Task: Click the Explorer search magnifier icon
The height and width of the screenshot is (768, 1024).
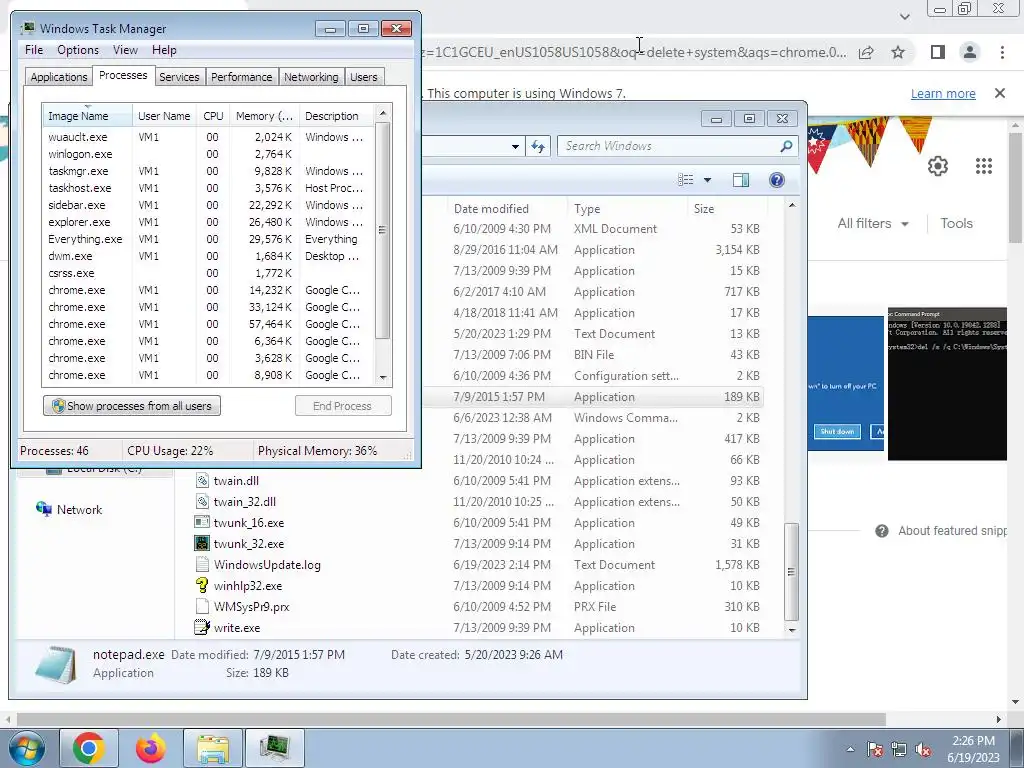Action: click(x=786, y=146)
